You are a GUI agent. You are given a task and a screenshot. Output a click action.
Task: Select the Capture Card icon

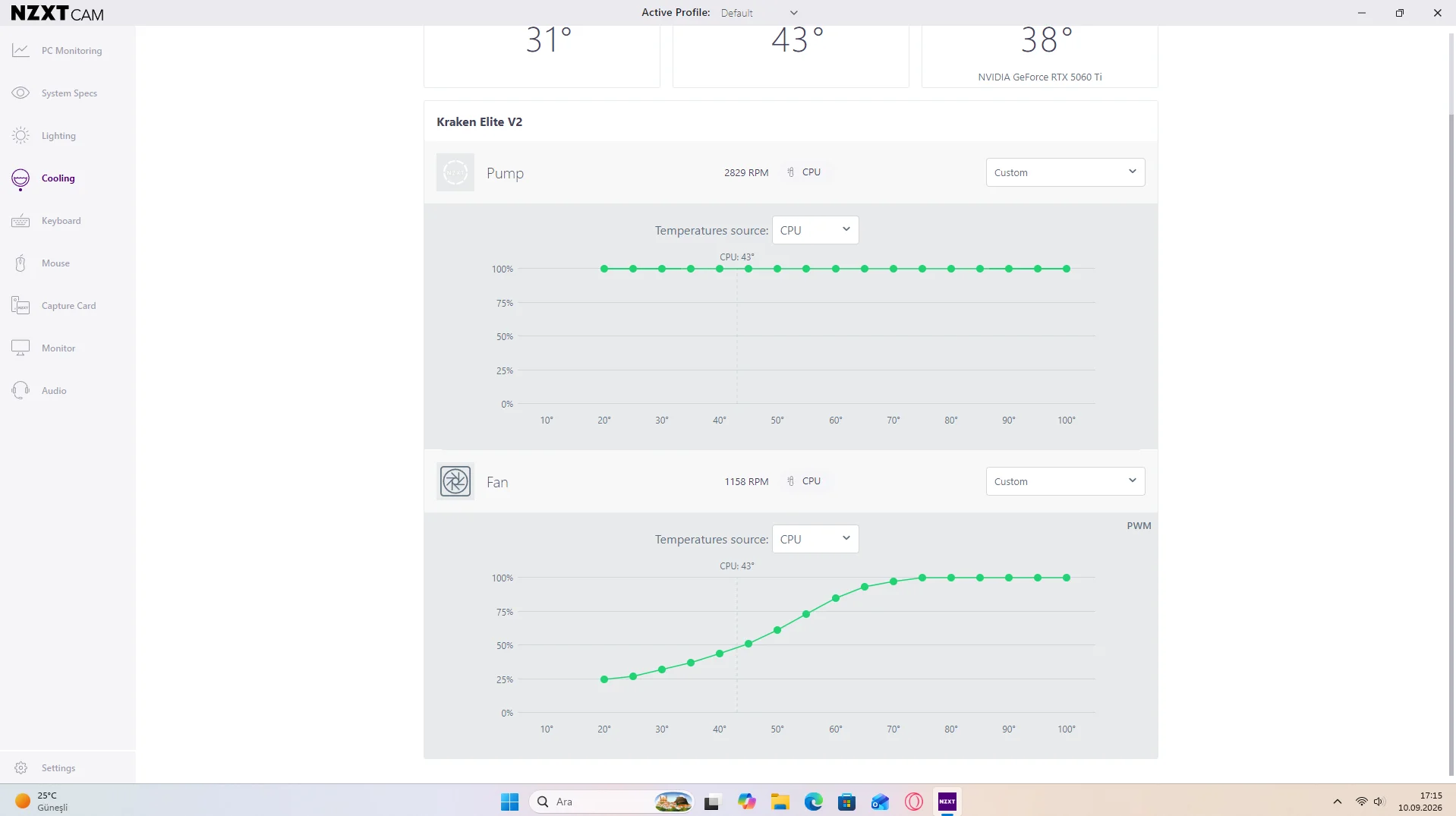point(20,305)
